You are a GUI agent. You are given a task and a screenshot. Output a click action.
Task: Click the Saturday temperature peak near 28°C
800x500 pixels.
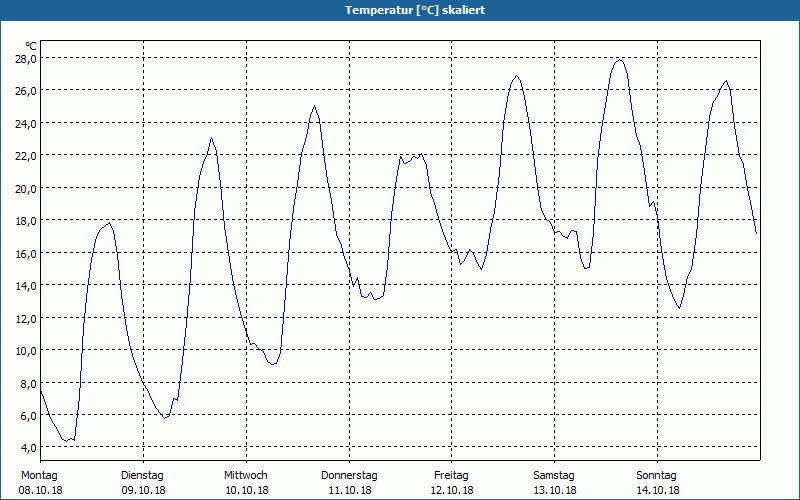tap(619, 60)
